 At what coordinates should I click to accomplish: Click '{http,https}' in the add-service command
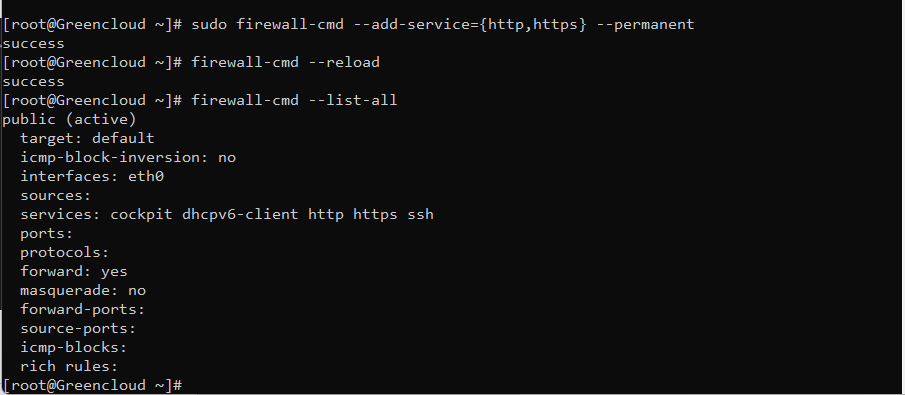click(x=533, y=25)
